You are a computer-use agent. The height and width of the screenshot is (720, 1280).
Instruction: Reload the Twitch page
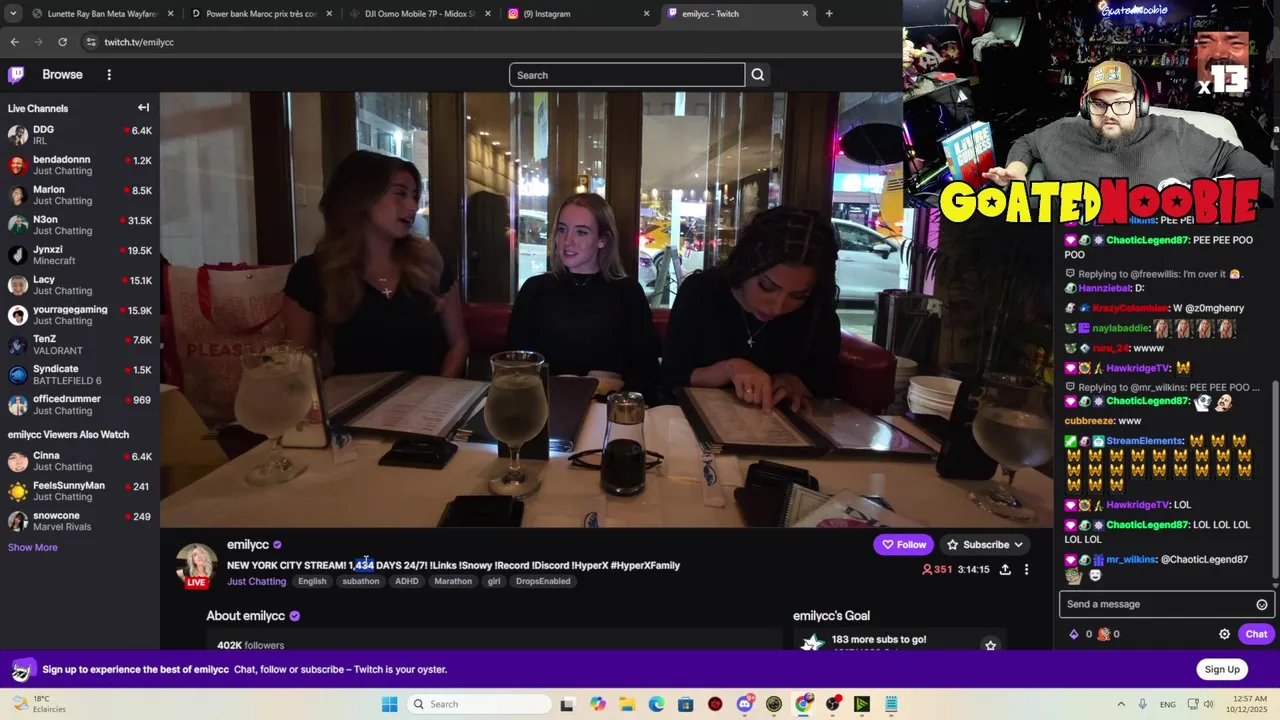(x=62, y=42)
